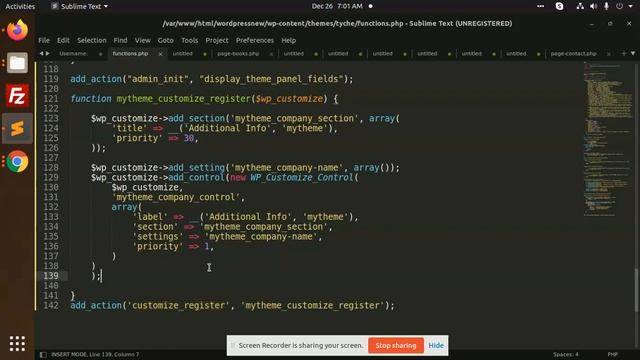
Task: Open the three-dots tray overflow icon
Action: 540,6
